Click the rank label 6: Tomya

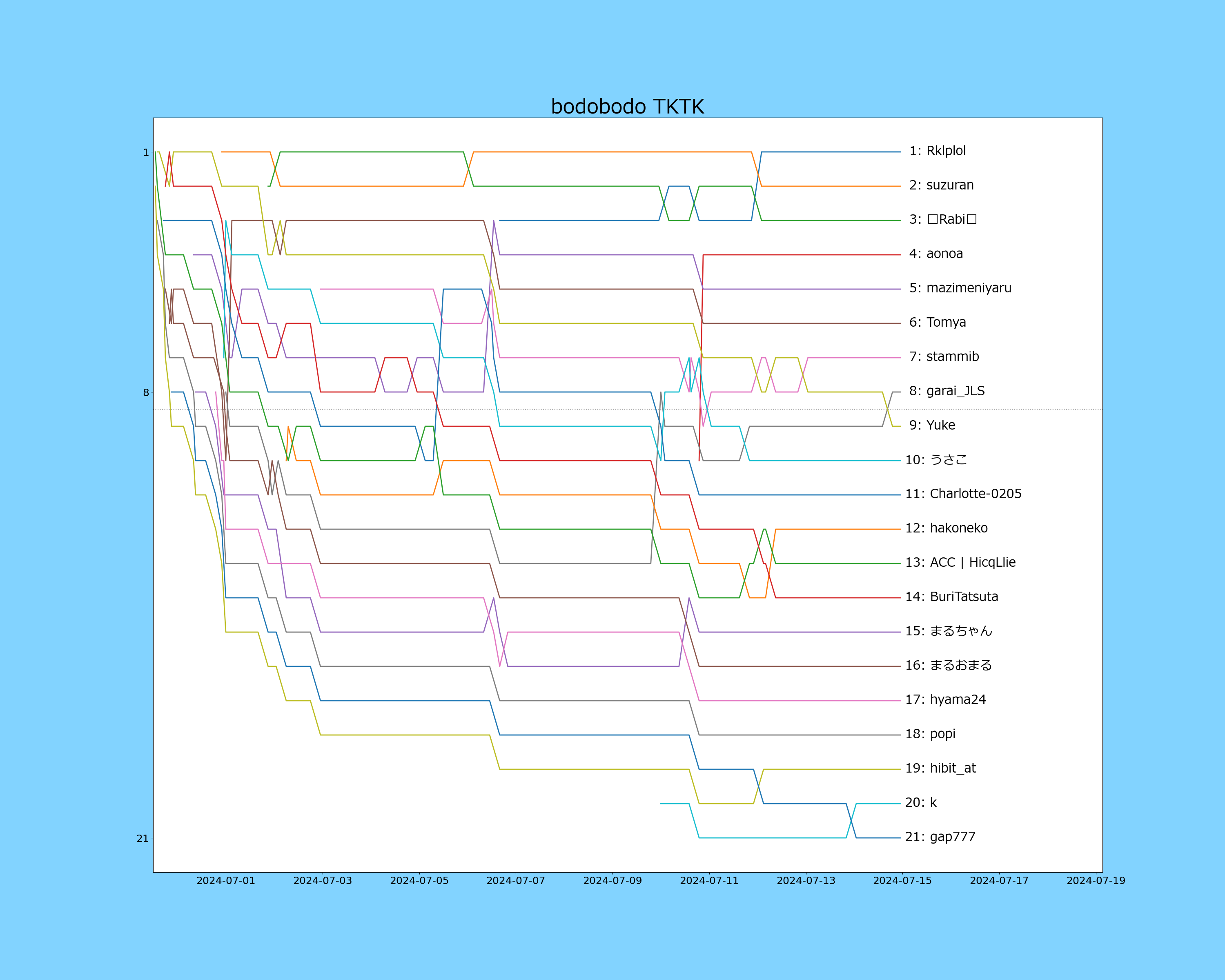point(937,323)
